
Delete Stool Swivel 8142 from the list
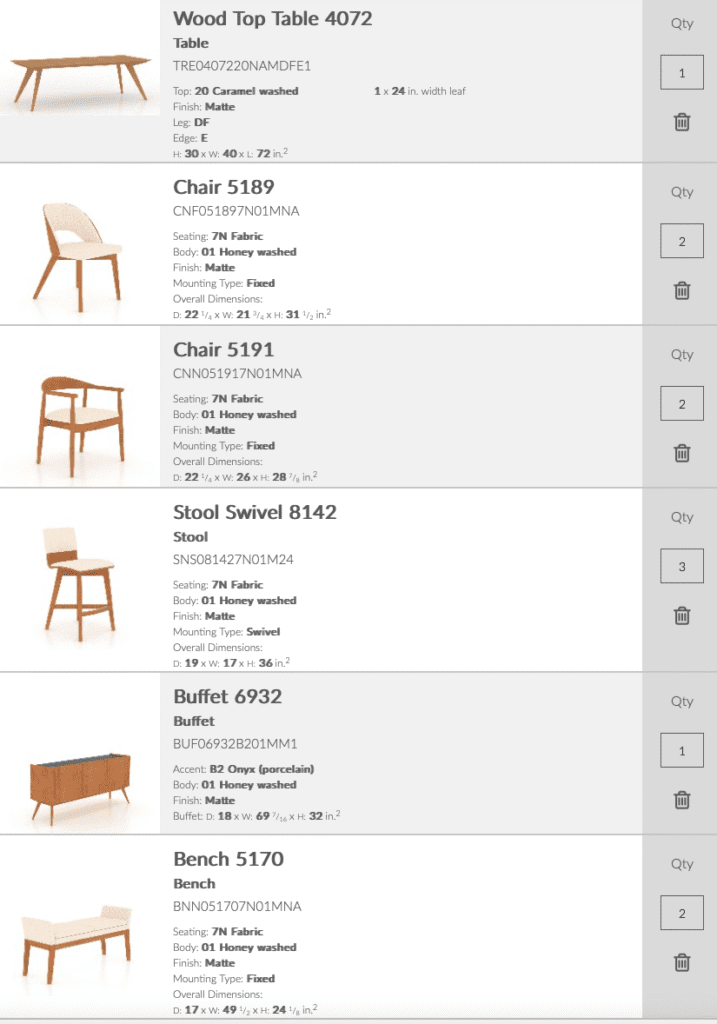(682, 615)
